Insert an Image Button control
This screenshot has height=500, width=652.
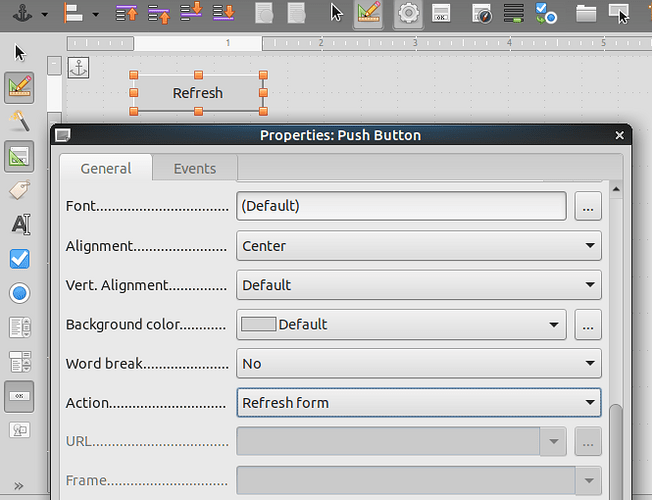point(20,430)
